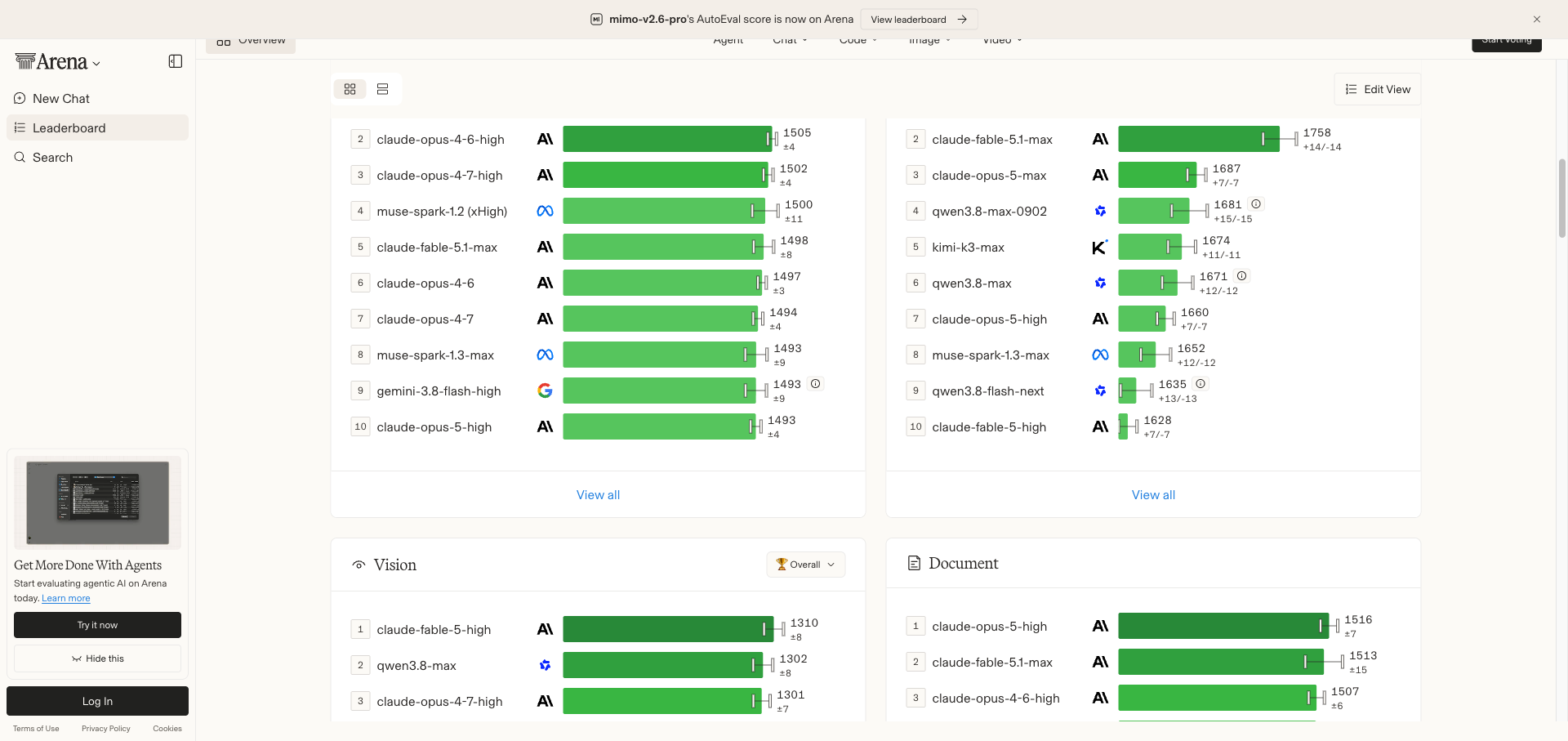Click the Google logo on the gemini-3.8-flash-high row

[x=545, y=391]
